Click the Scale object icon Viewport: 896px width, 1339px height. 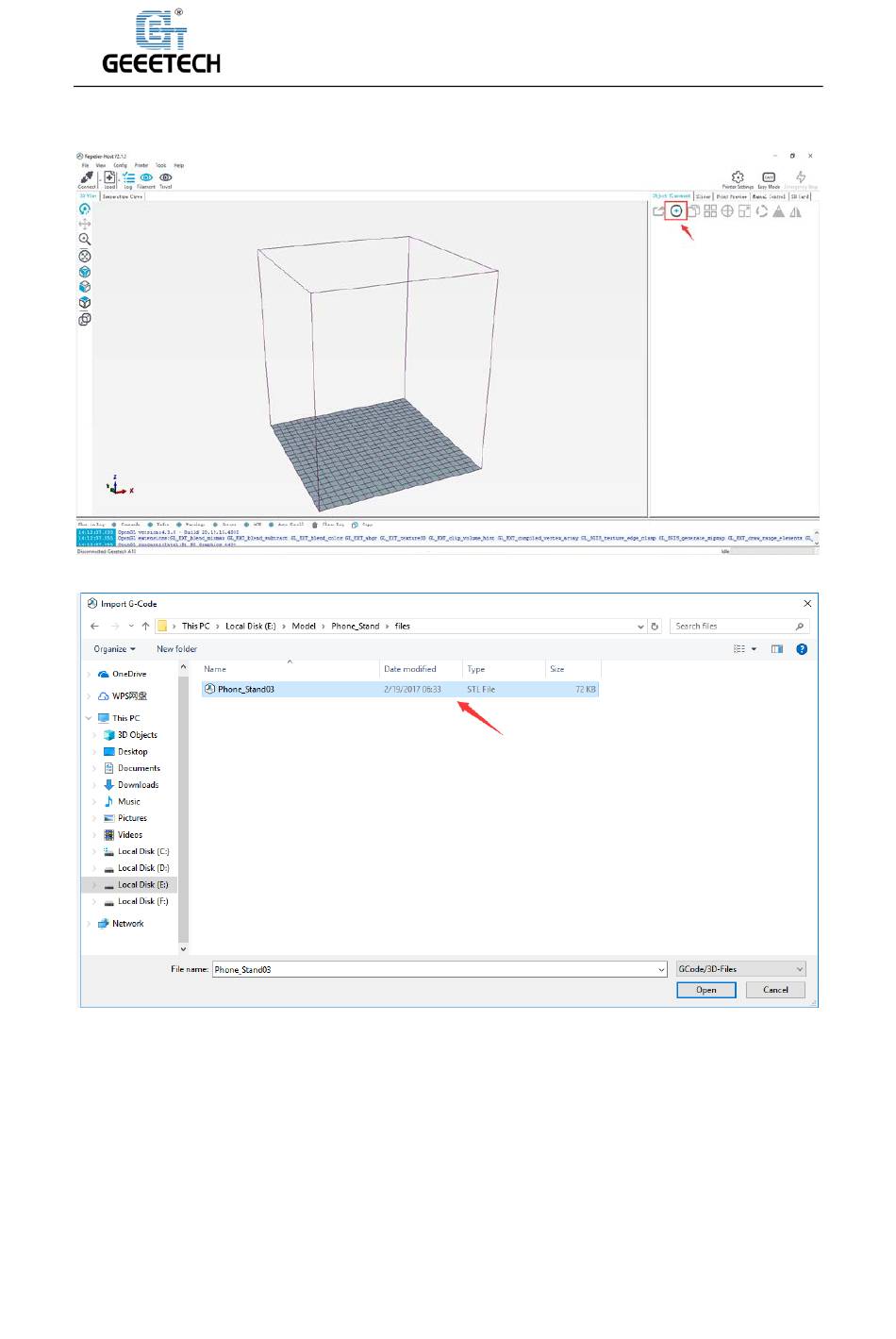coord(744,211)
